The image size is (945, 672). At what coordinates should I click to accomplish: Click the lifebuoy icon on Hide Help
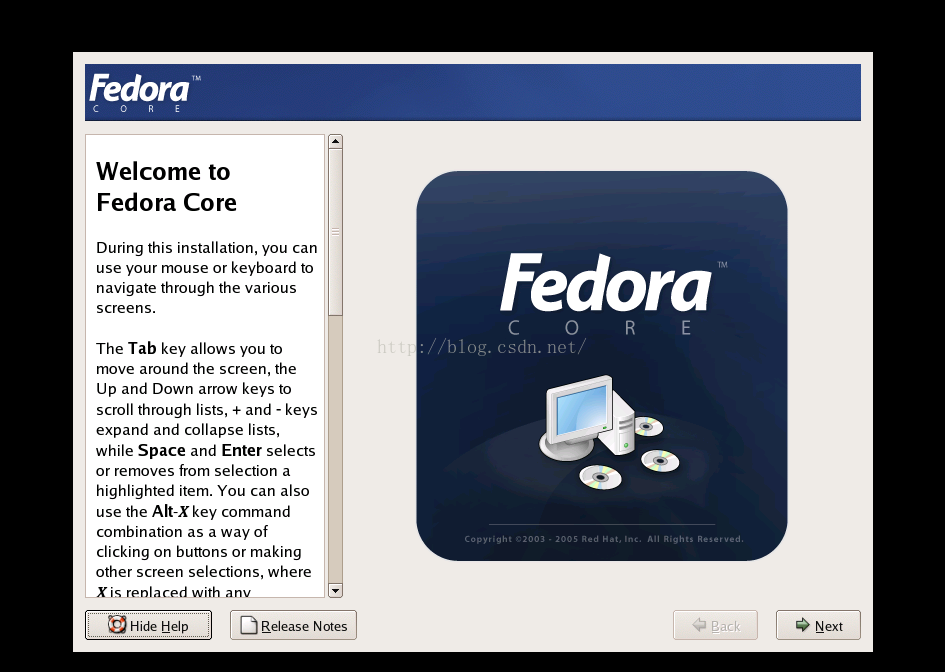(x=117, y=624)
